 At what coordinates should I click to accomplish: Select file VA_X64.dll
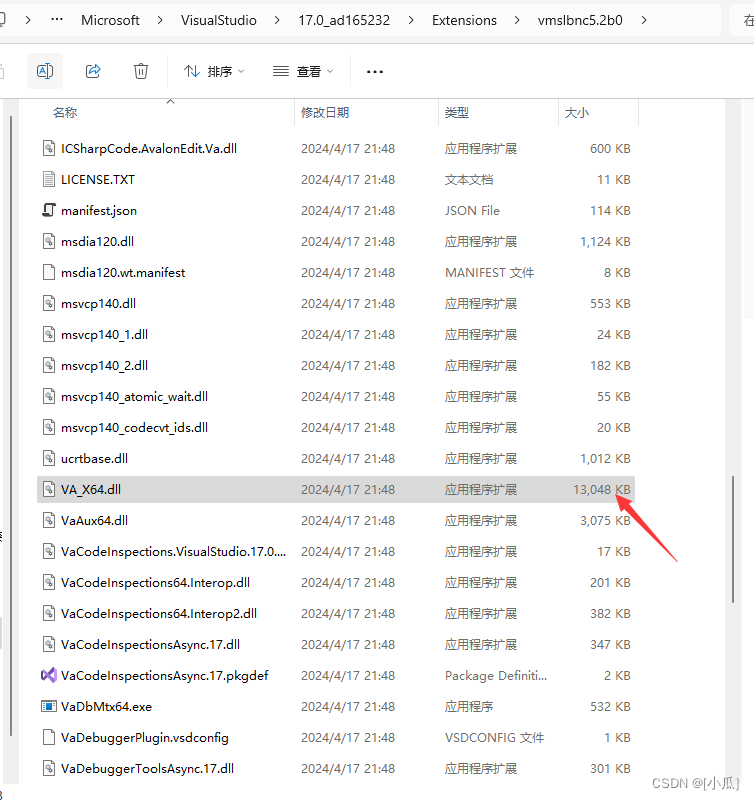336,489
